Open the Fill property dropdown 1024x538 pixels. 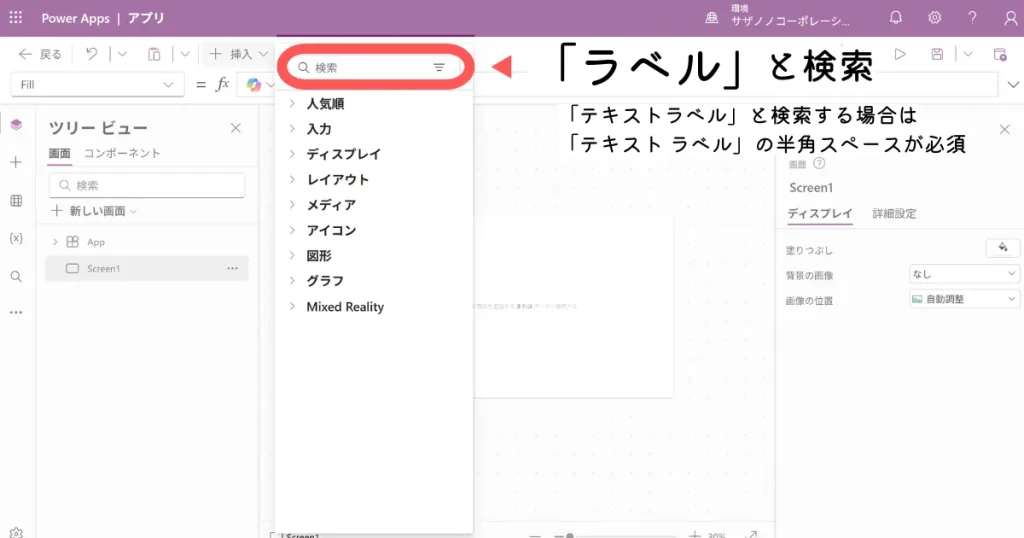pos(97,85)
